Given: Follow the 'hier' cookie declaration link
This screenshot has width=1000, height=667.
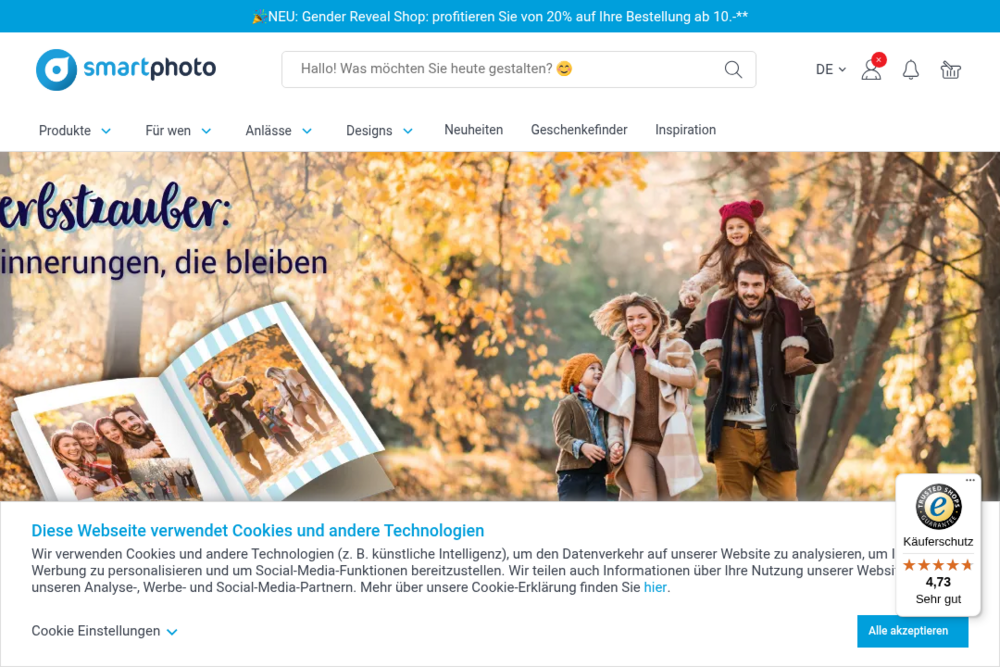Looking at the screenshot, I should click(x=655, y=588).
